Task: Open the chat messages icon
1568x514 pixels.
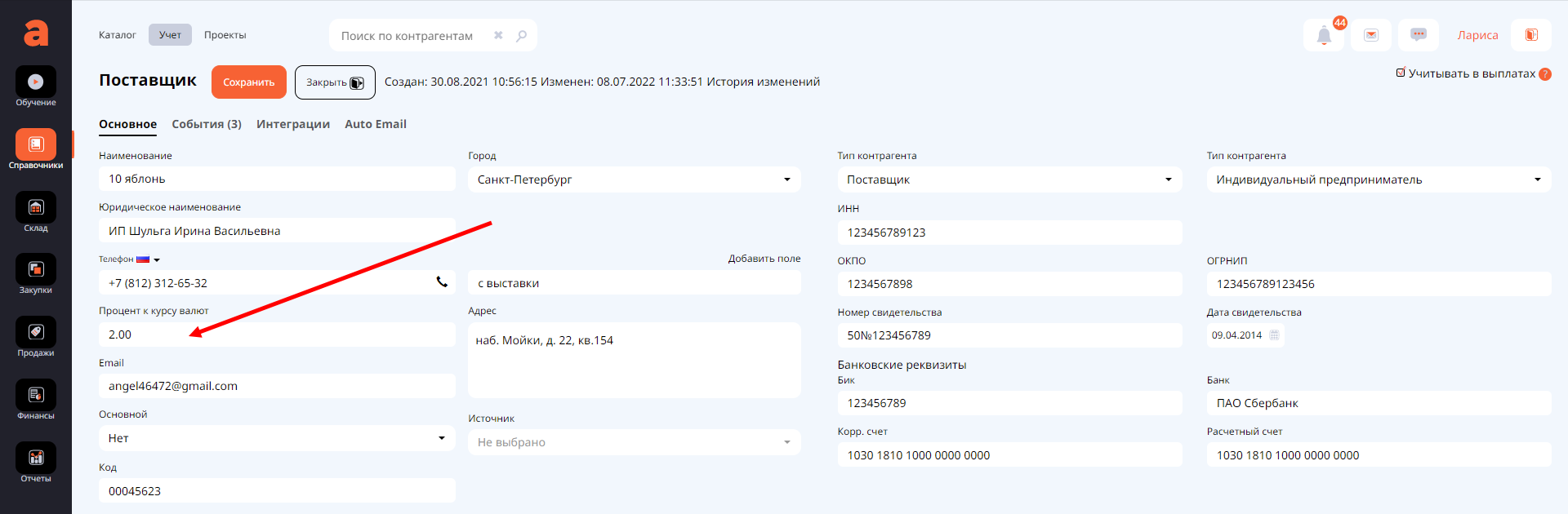Action: pos(1419,35)
